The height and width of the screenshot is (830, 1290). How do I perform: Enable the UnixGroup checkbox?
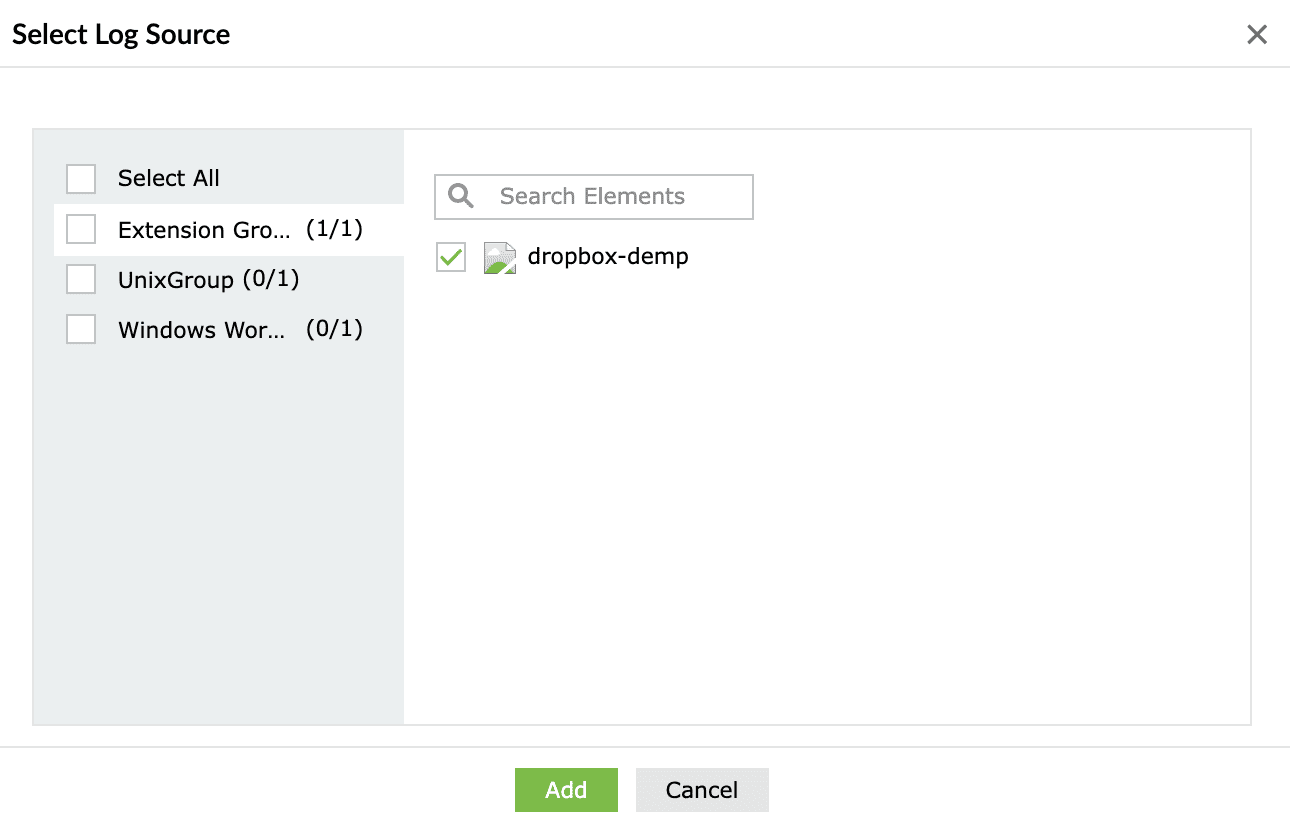click(81, 280)
